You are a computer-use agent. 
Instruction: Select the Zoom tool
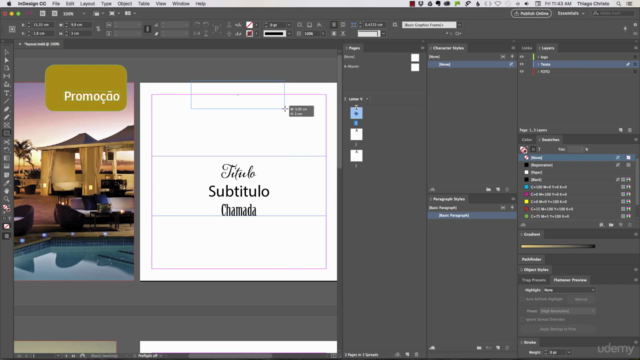[7, 199]
